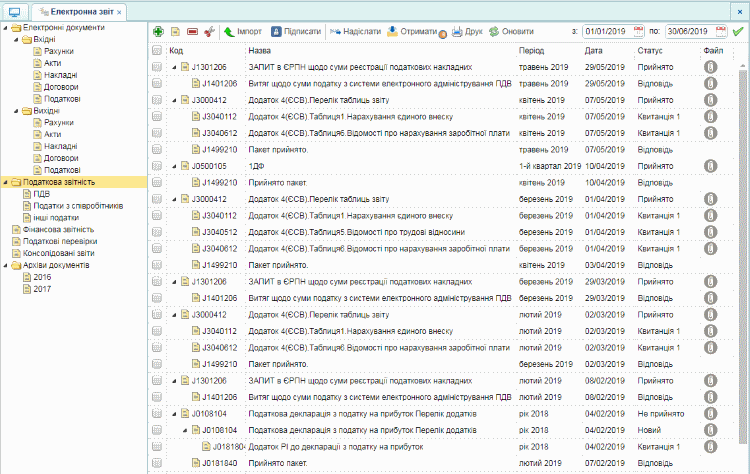Open file attachment for J1401206 dated 29/03/2019
This screenshot has height=474, width=750.
(x=711, y=298)
